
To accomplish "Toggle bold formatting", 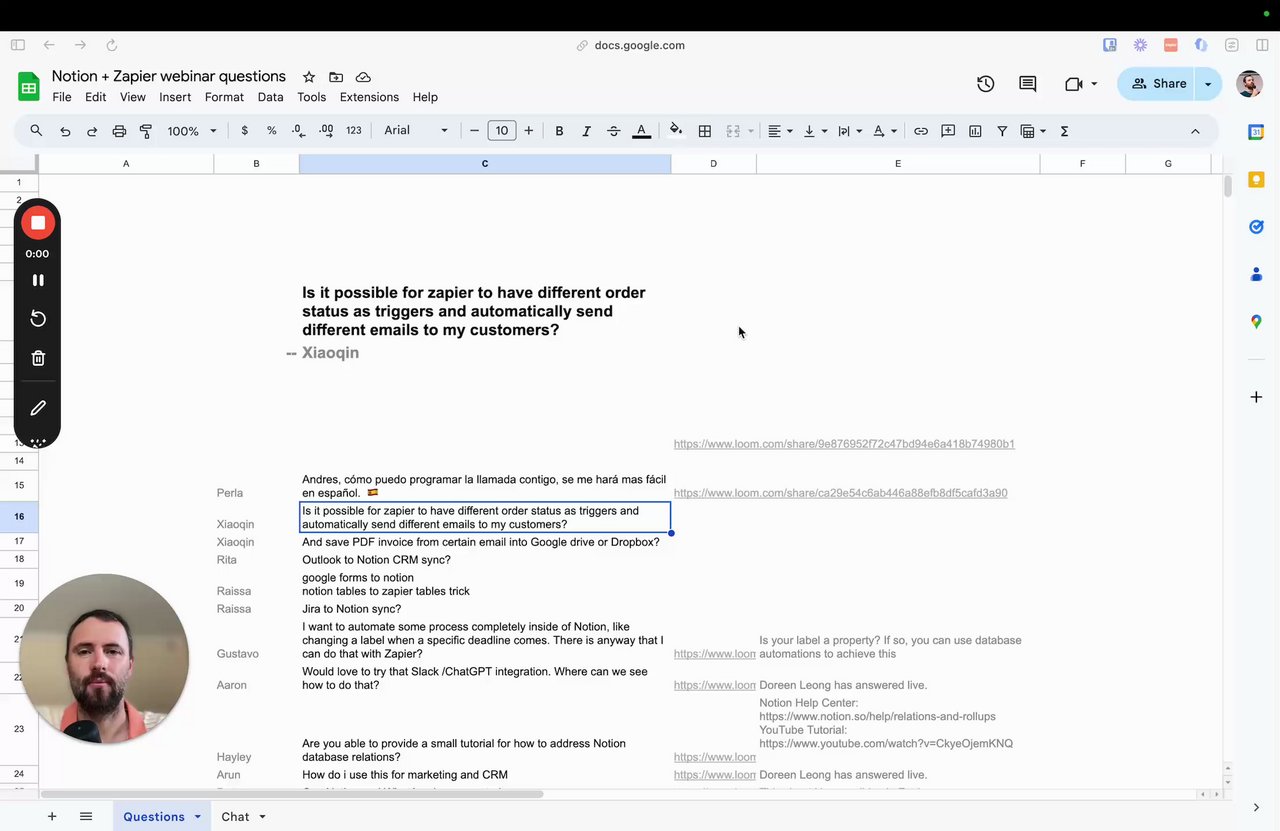I will [559, 131].
